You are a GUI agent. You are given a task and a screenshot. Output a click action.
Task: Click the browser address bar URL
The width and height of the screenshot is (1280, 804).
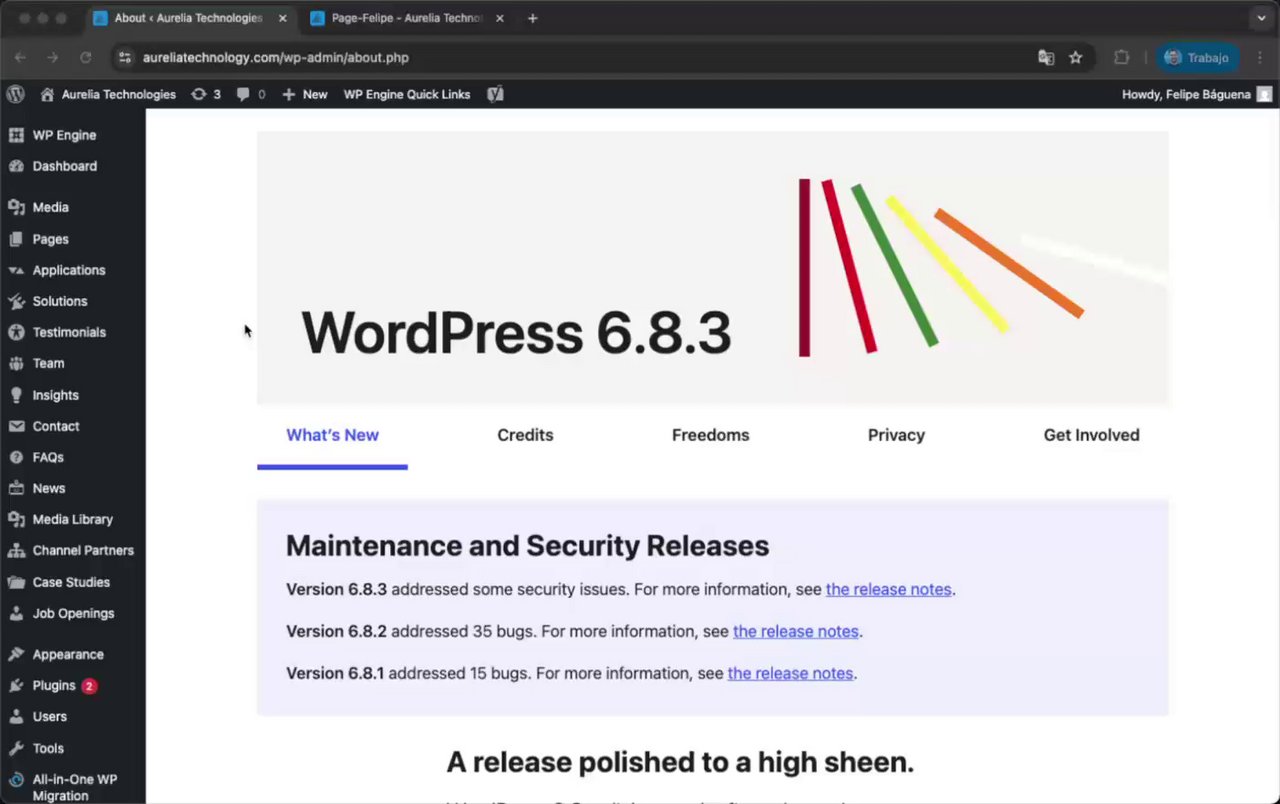(x=276, y=58)
